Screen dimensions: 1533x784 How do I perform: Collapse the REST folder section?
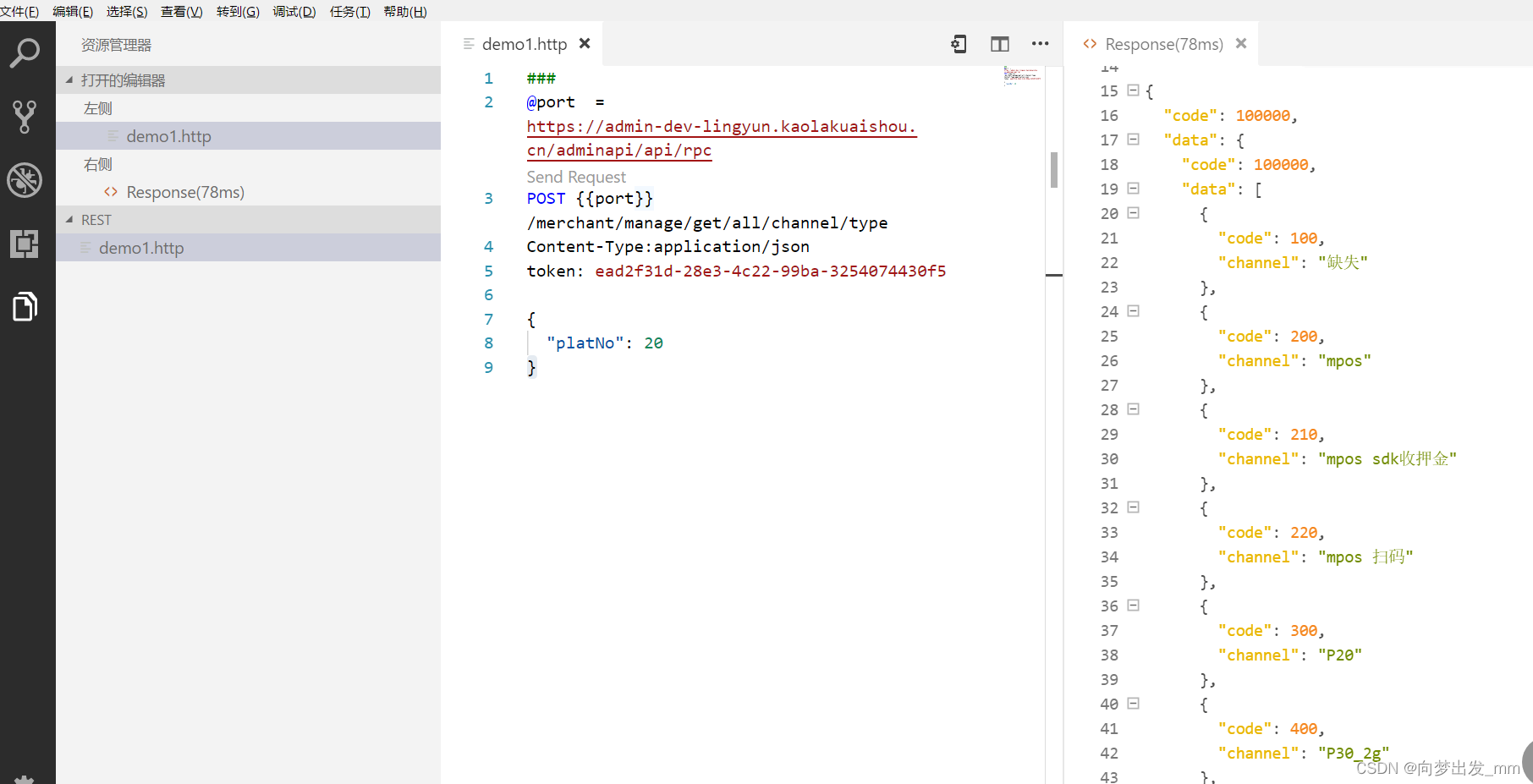[249, 220]
